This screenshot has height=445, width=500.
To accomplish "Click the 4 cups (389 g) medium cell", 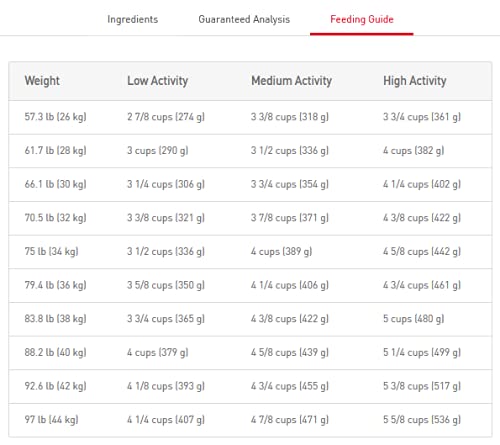I will (282, 251).
